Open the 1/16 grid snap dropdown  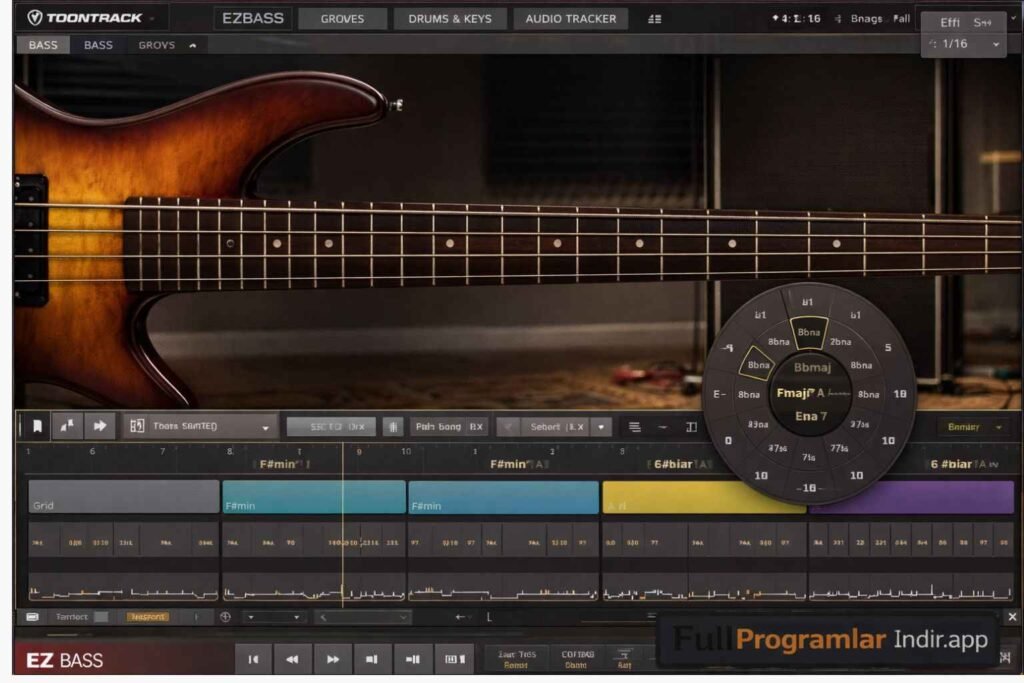(962, 43)
